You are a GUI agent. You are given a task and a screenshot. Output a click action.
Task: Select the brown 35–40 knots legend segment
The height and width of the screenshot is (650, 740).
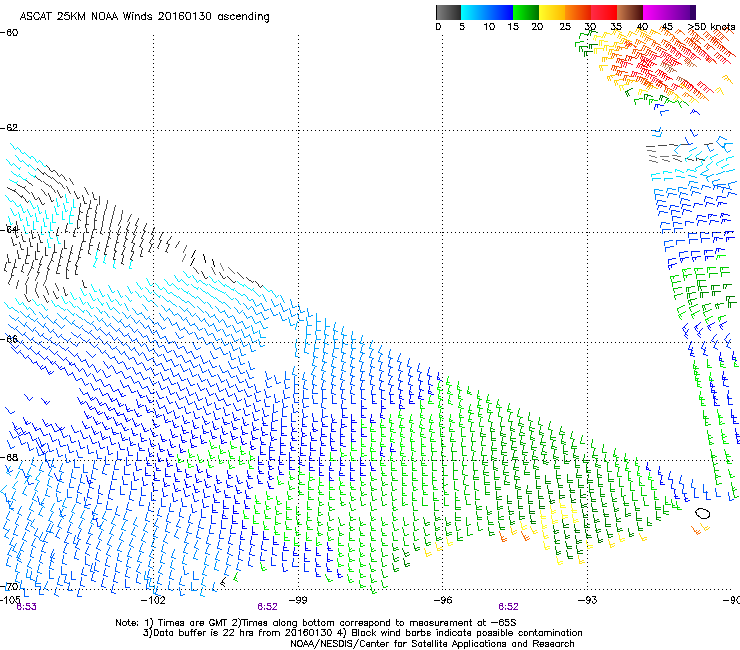coord(630,12)
